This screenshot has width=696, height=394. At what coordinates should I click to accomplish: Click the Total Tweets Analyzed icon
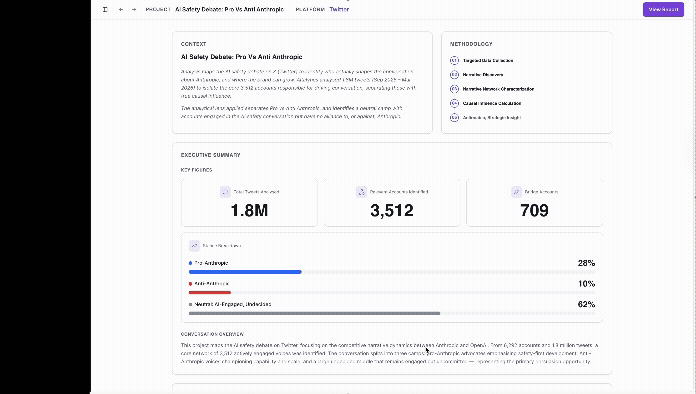pos(225,192)
